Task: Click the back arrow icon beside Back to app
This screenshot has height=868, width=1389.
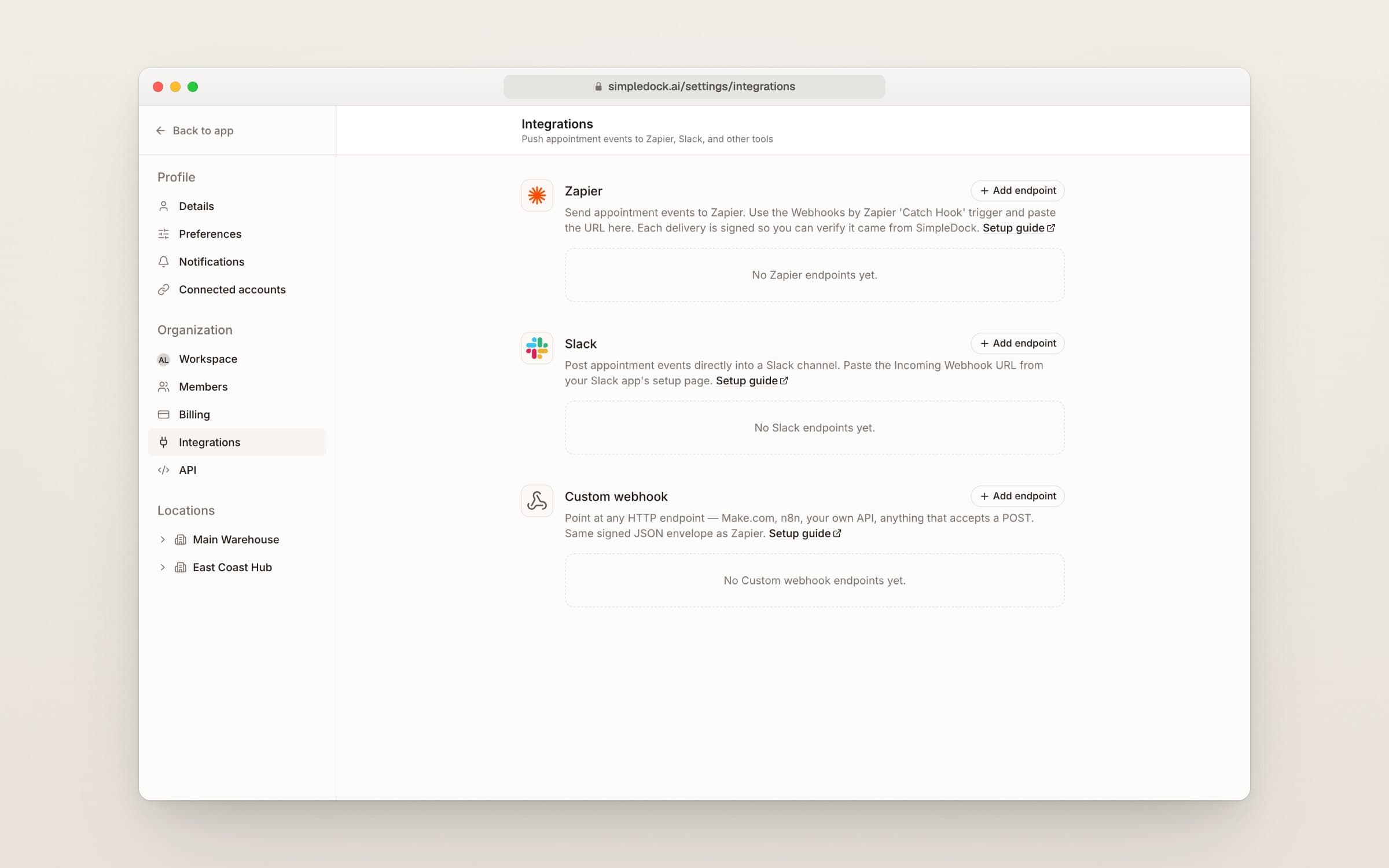Action: click(160, 131)
